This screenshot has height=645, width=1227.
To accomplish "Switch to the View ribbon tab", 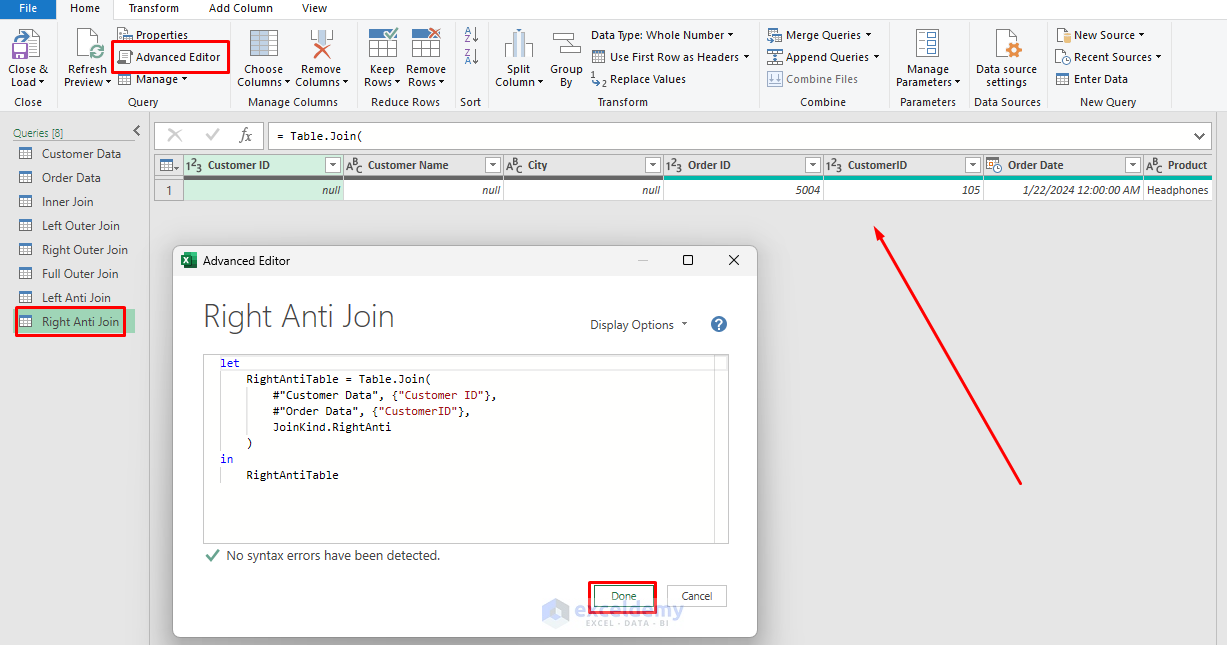I will 314,8.
